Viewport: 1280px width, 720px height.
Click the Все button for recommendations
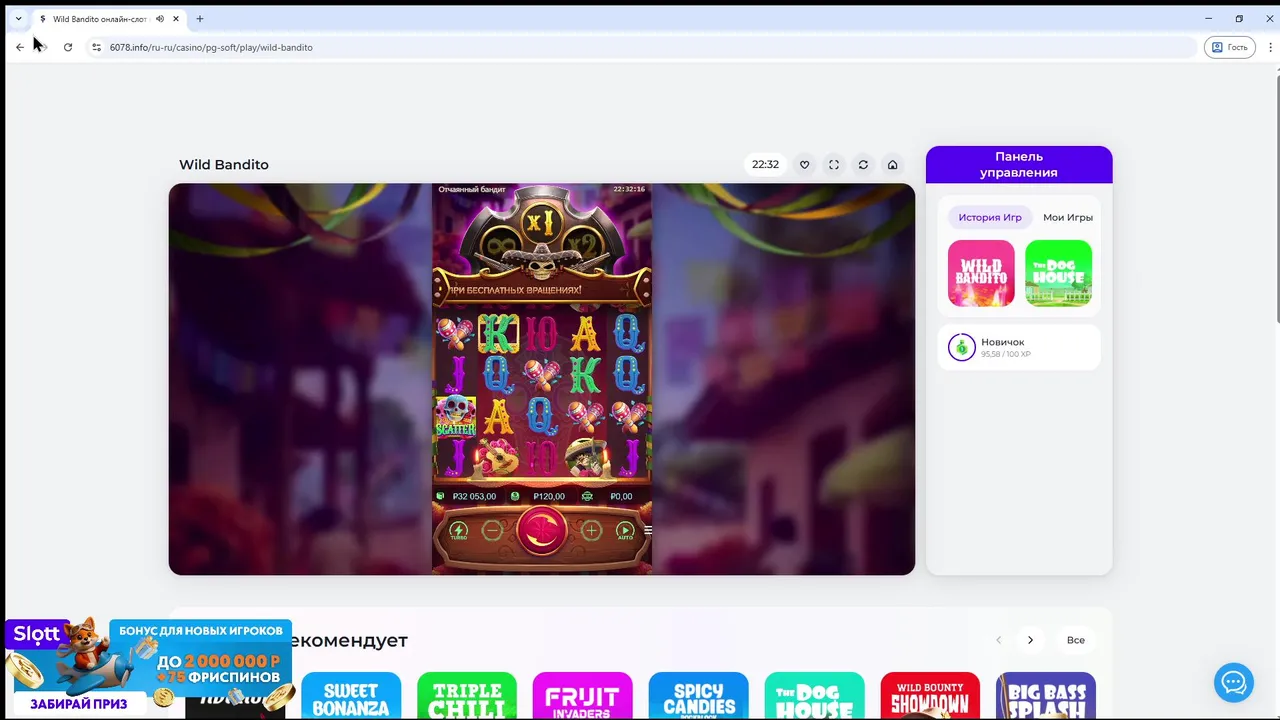[x=1075, y=640]
